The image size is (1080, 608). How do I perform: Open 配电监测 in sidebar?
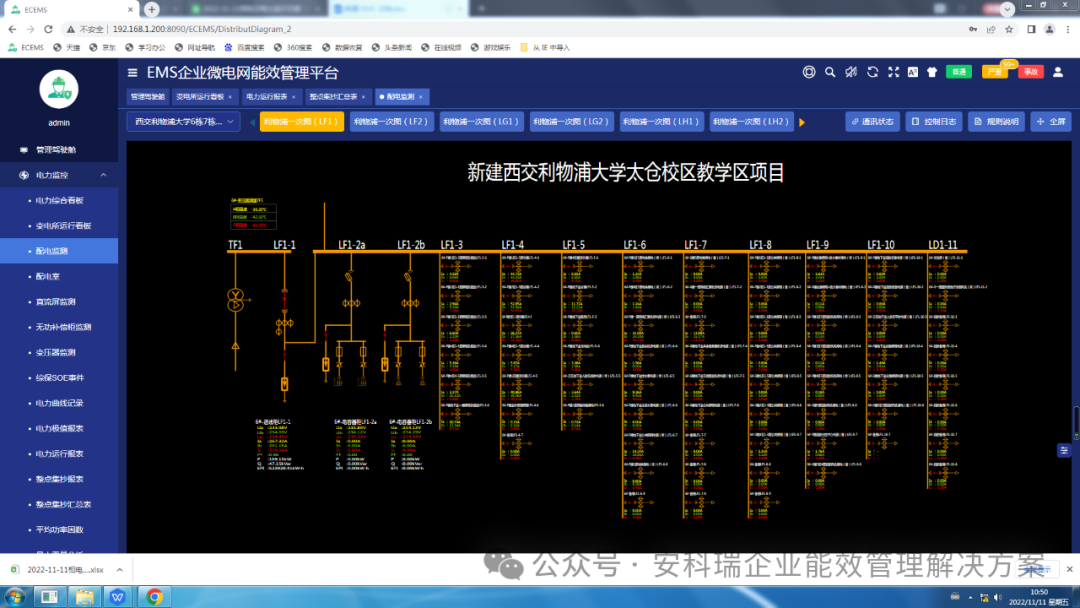[x=59, y=251]
